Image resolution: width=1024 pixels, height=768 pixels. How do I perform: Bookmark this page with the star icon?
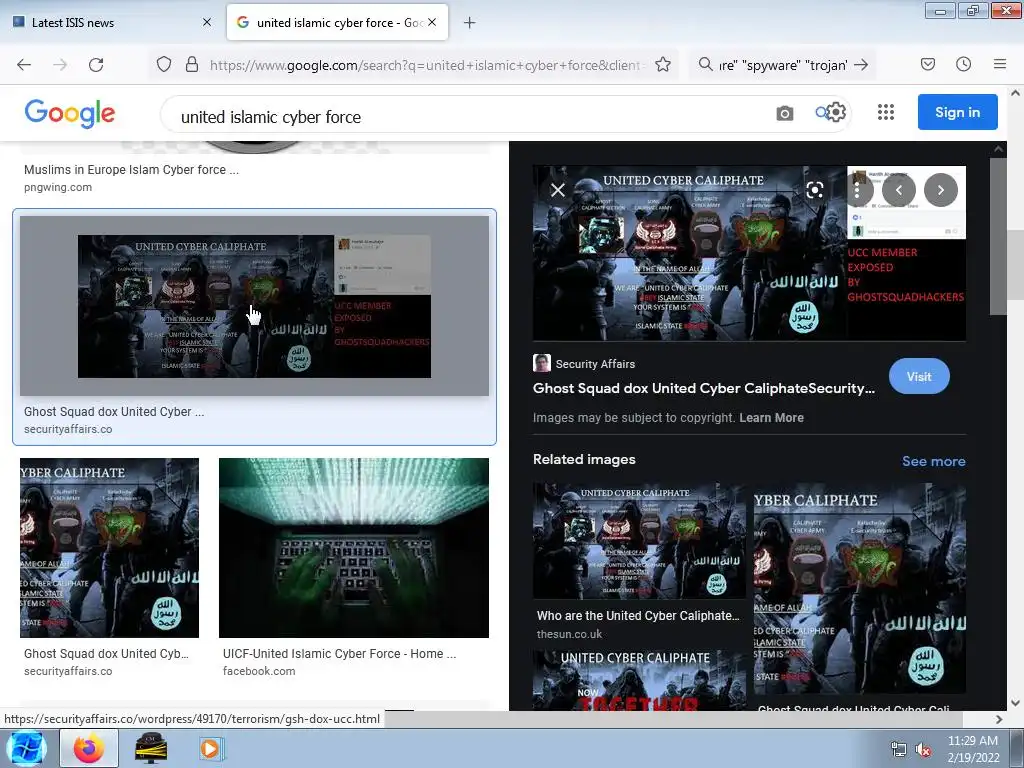663,64
